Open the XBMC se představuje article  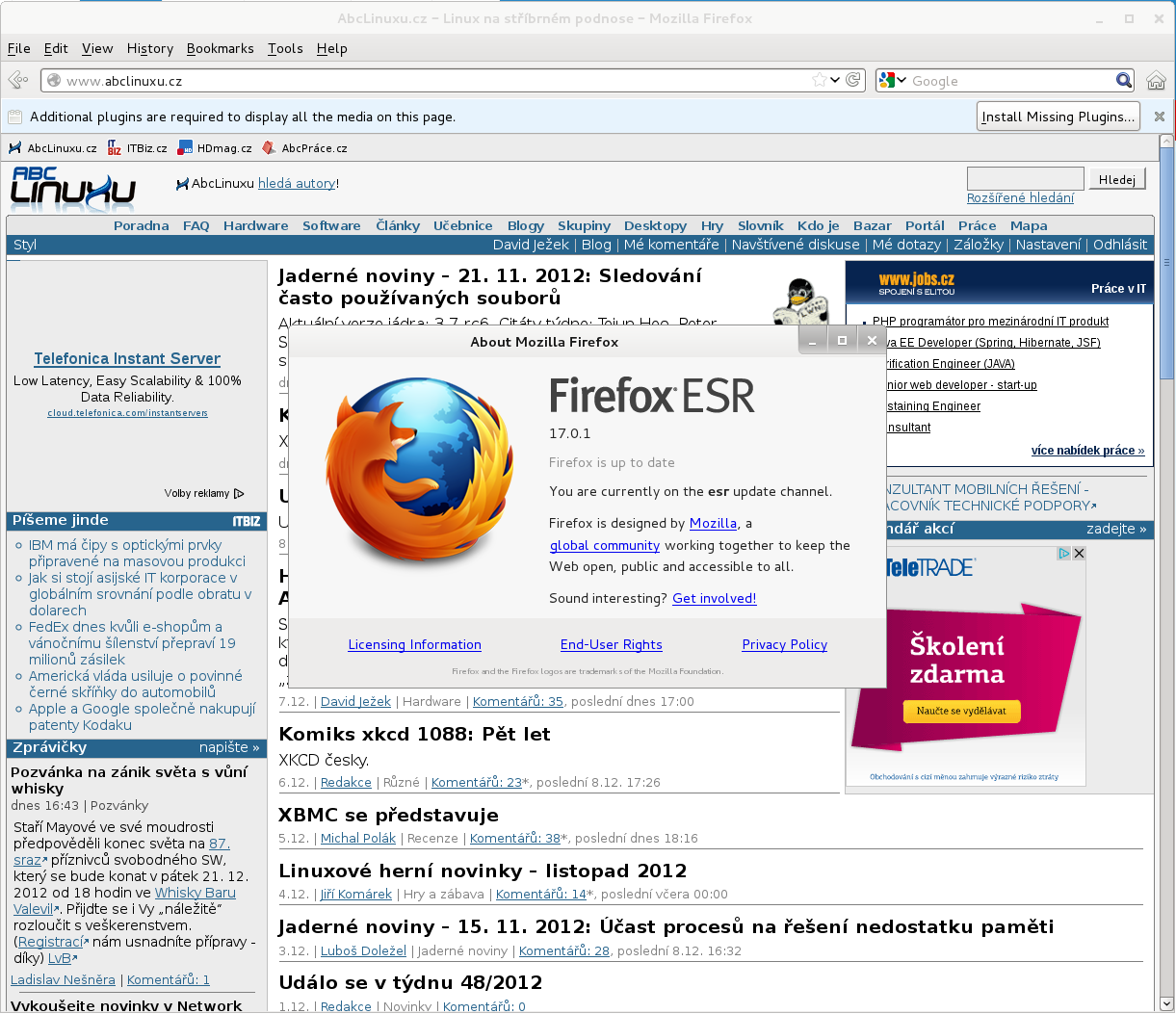click(x=388, y=815)
